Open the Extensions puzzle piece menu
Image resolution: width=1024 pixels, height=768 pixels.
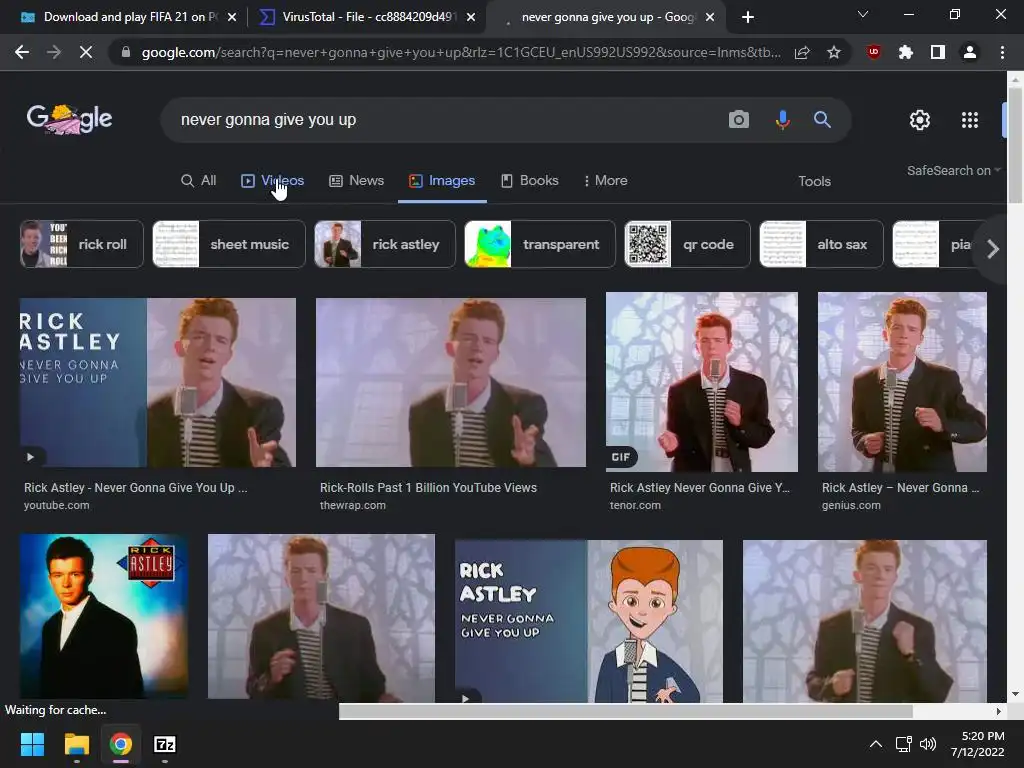point(905,52)
